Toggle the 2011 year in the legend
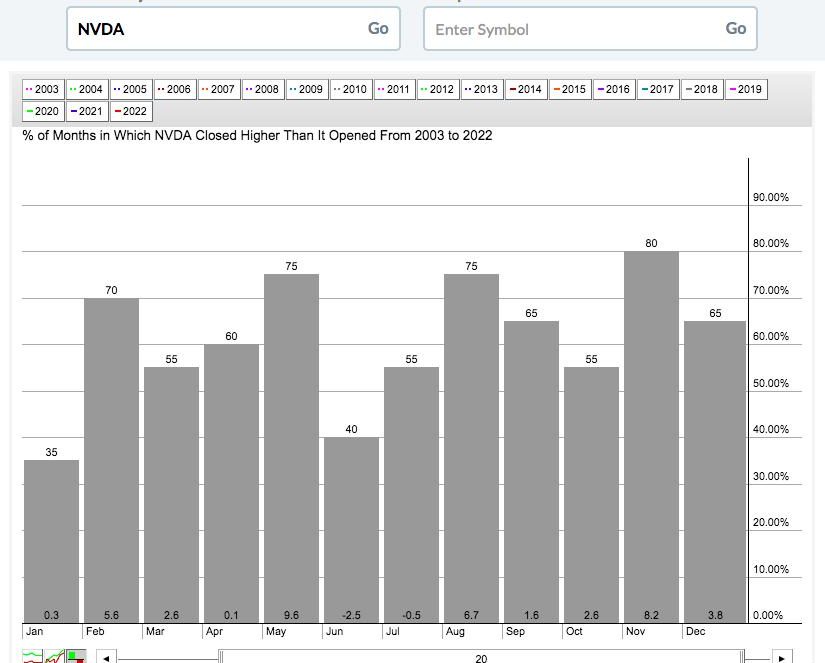Viewport: 825px width, 663px height. click(395, 89)
